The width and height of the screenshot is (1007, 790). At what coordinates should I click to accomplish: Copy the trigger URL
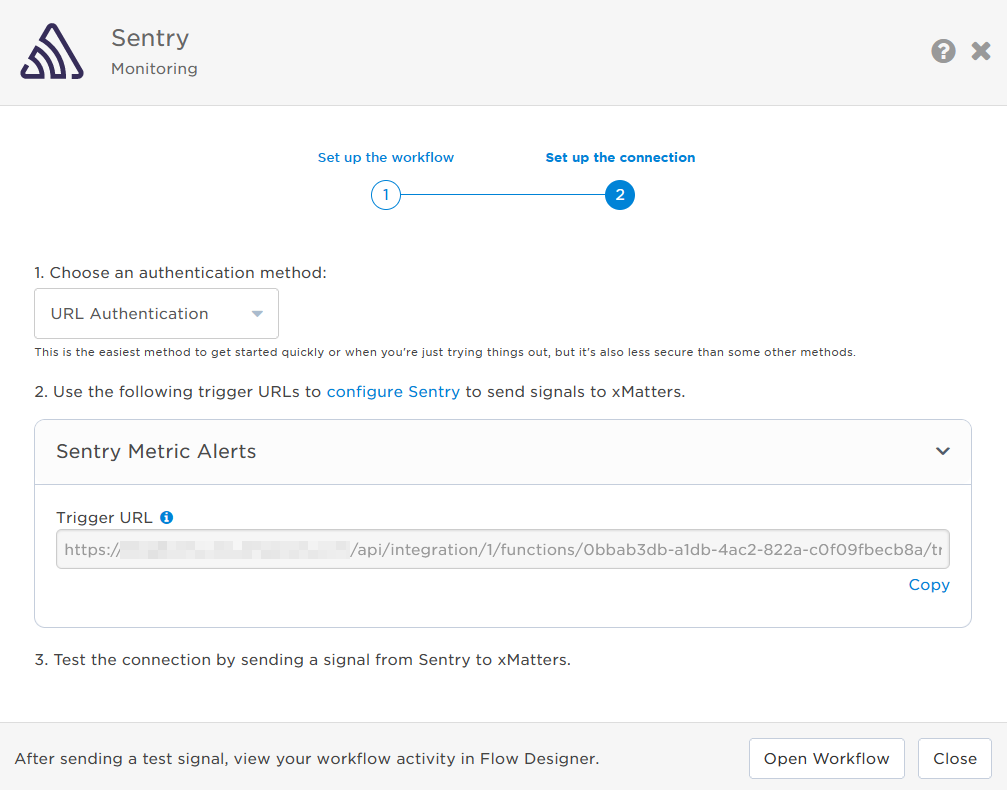coord(928,585)
